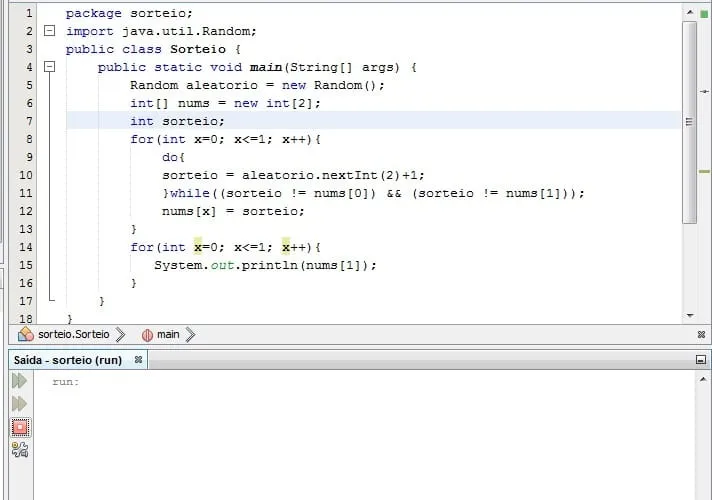This screenshot has width=712, height=500.
Task: Click the class name 'Sorteio' on line 3
Action: 198,49
